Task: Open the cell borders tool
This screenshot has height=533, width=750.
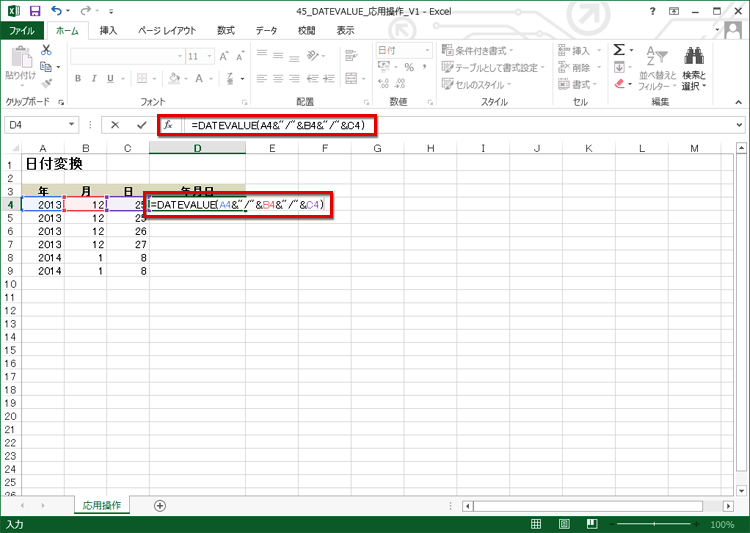Action: 142,78
